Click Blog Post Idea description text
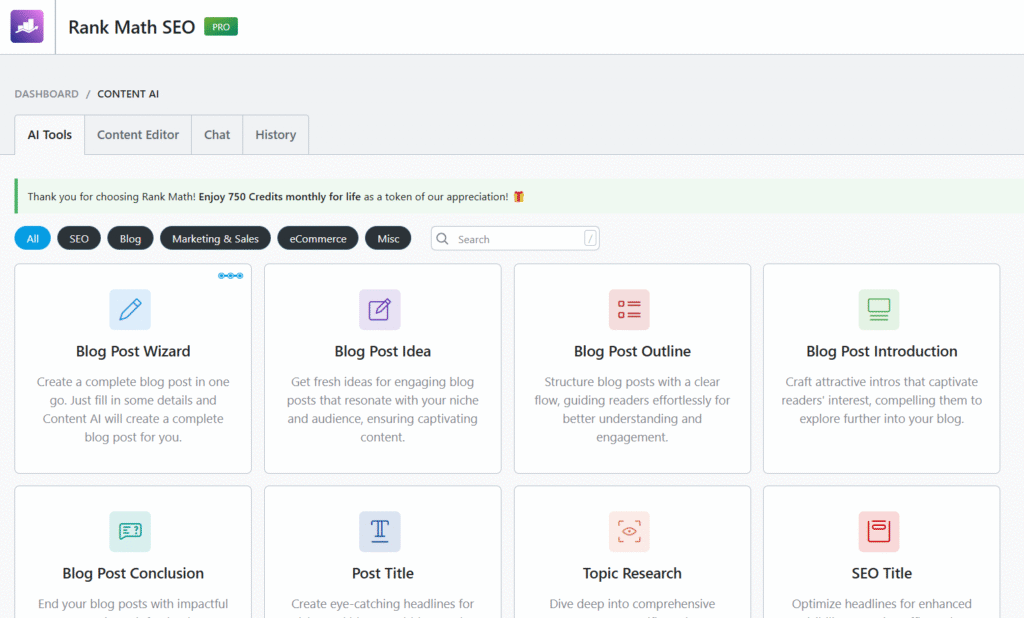Image resolution: width=1024 pixels, height=618 pixels. pyautogui.click(x=383, y=410)
